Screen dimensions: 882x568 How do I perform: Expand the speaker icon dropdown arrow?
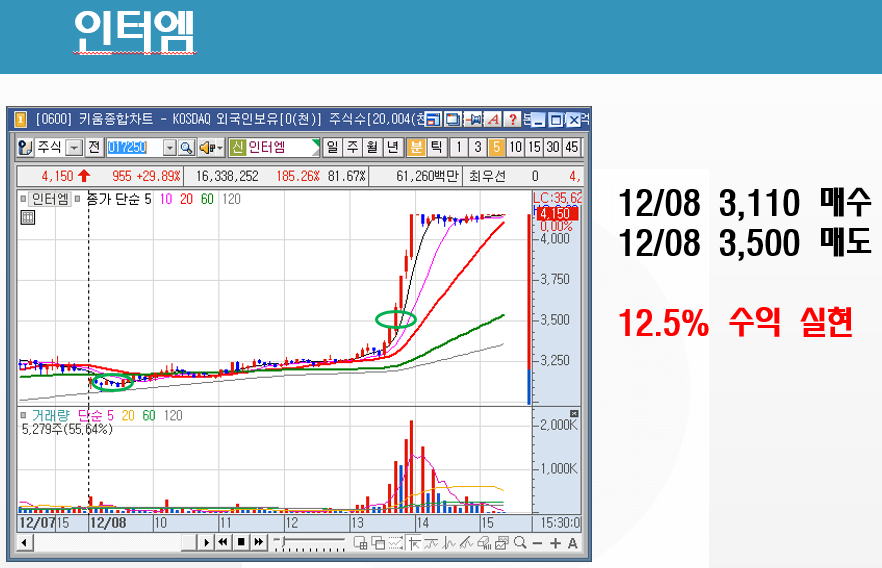pos(220,148)
